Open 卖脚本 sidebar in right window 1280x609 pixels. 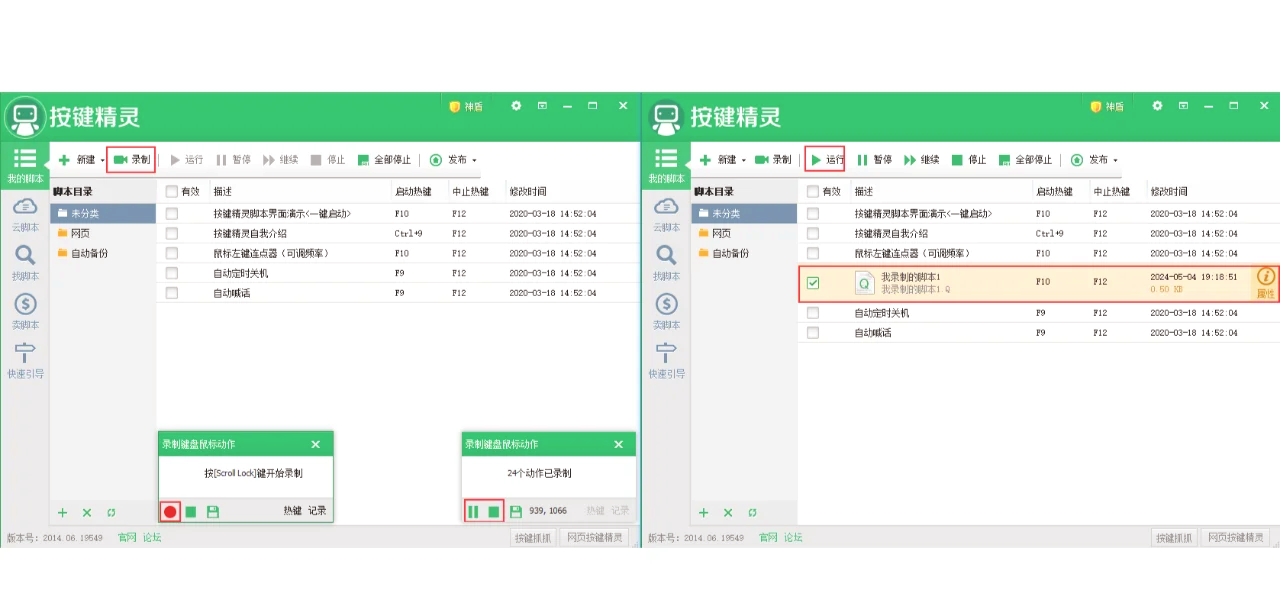click(x=666, y=312)
